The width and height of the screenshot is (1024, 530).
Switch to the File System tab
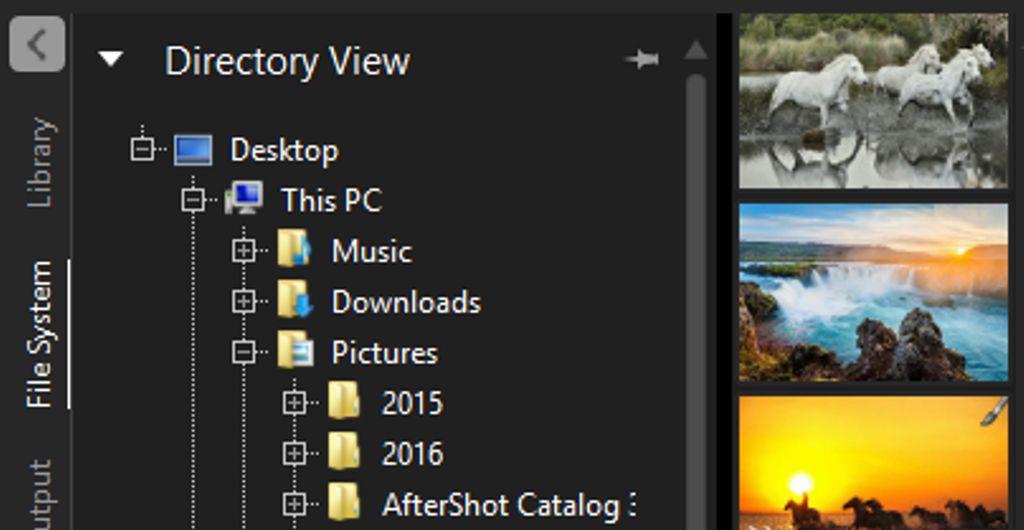(x=40, y=334)
